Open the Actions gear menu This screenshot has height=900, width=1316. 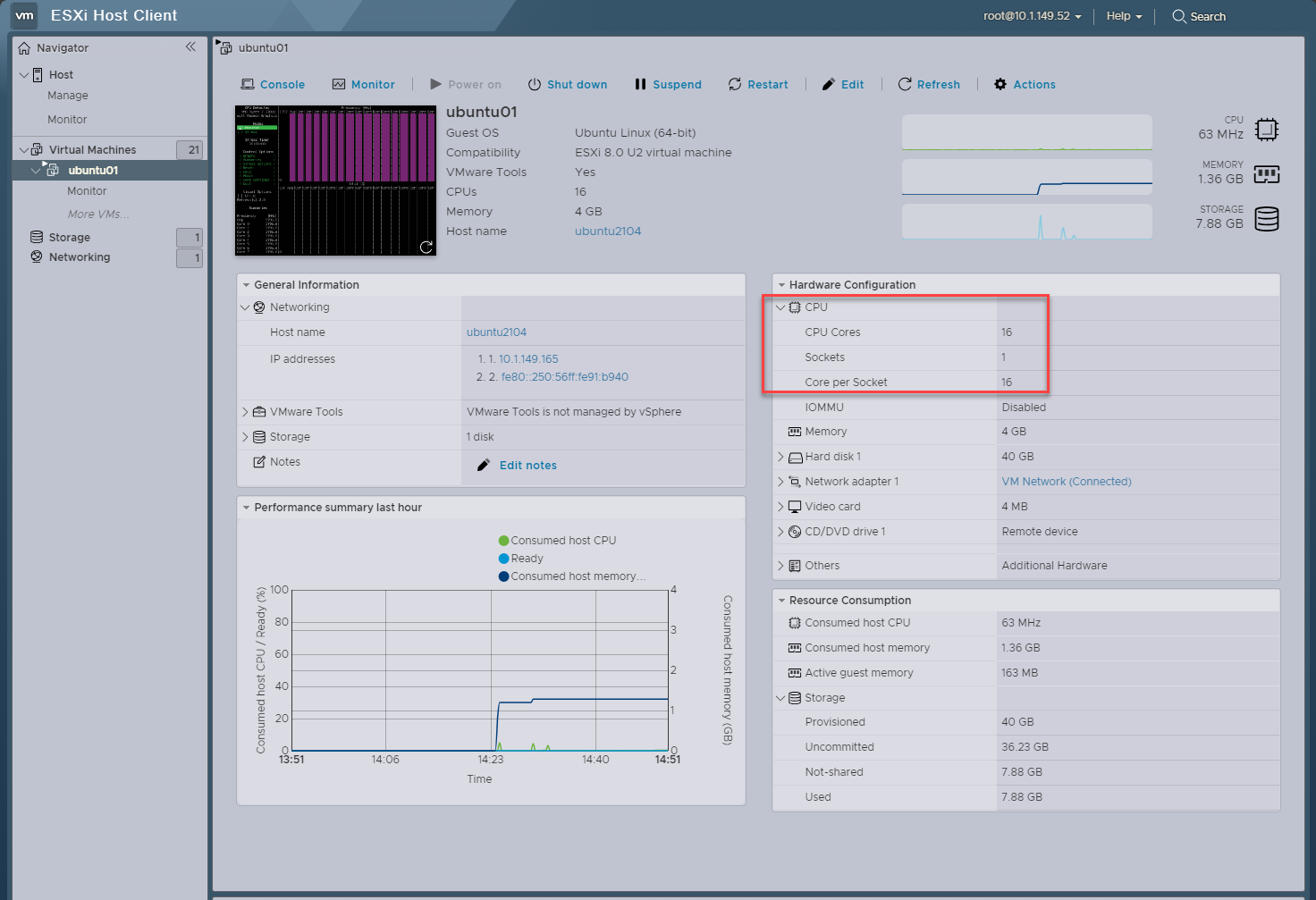[x=1025, y=85]
